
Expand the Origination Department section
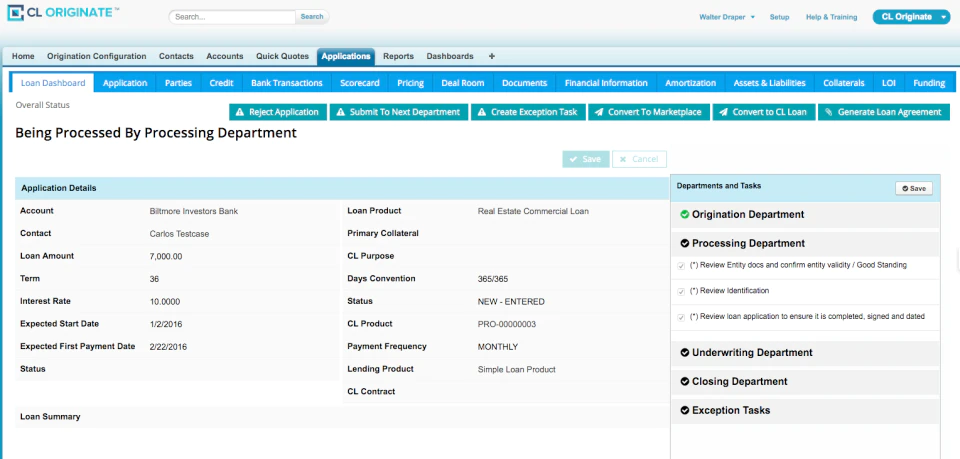[804, 215]
